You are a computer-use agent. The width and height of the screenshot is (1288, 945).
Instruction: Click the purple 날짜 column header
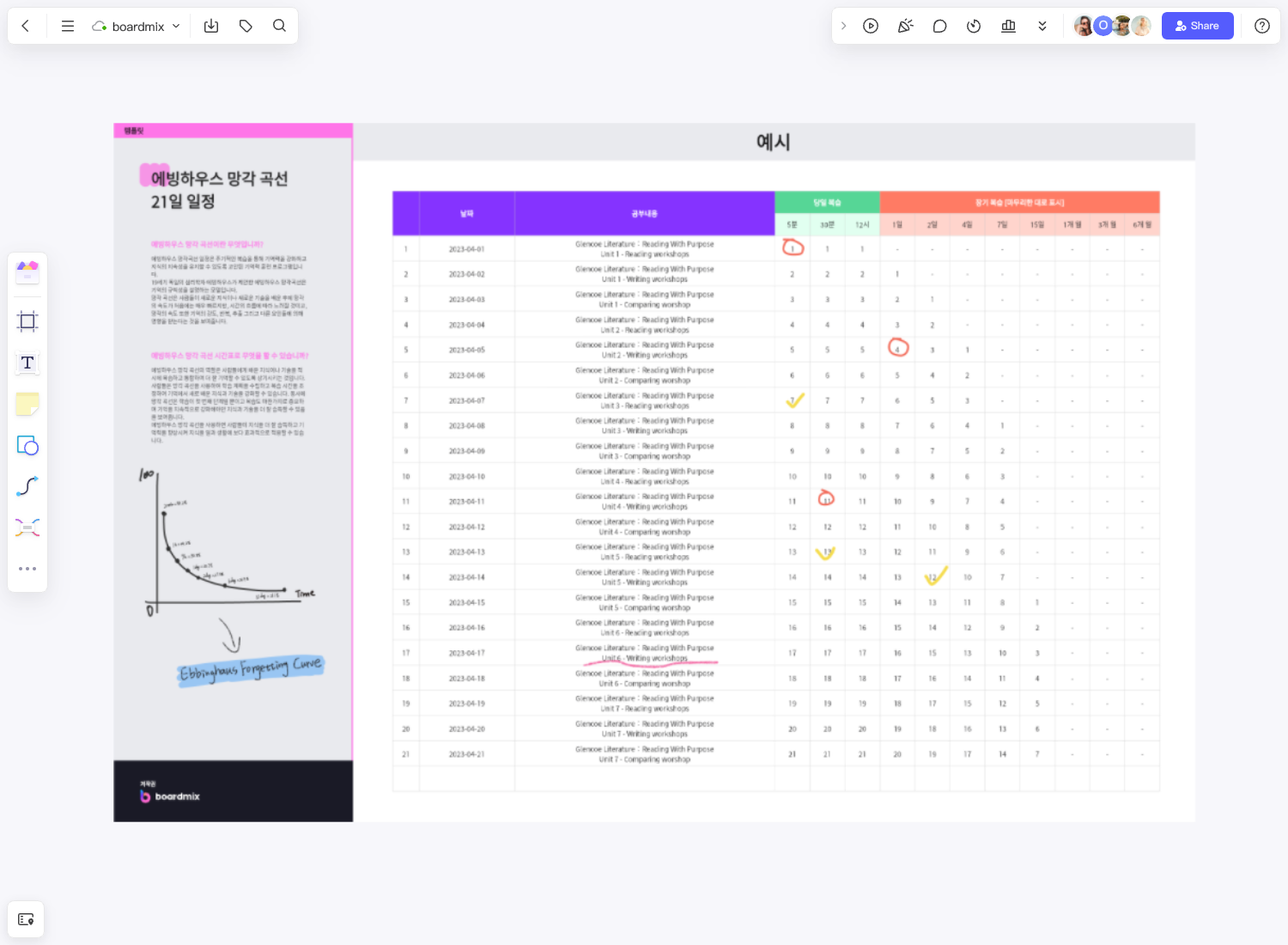click(466, 213)
